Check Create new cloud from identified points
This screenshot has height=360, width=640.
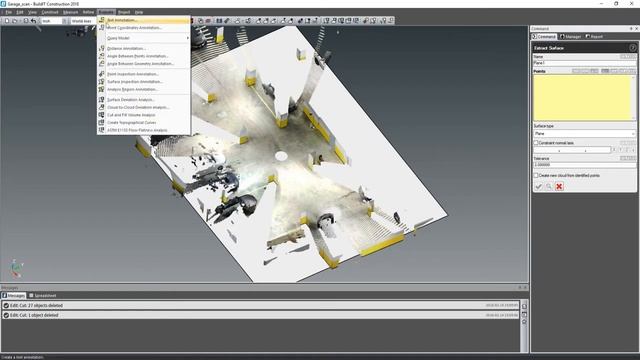point(536,176)
